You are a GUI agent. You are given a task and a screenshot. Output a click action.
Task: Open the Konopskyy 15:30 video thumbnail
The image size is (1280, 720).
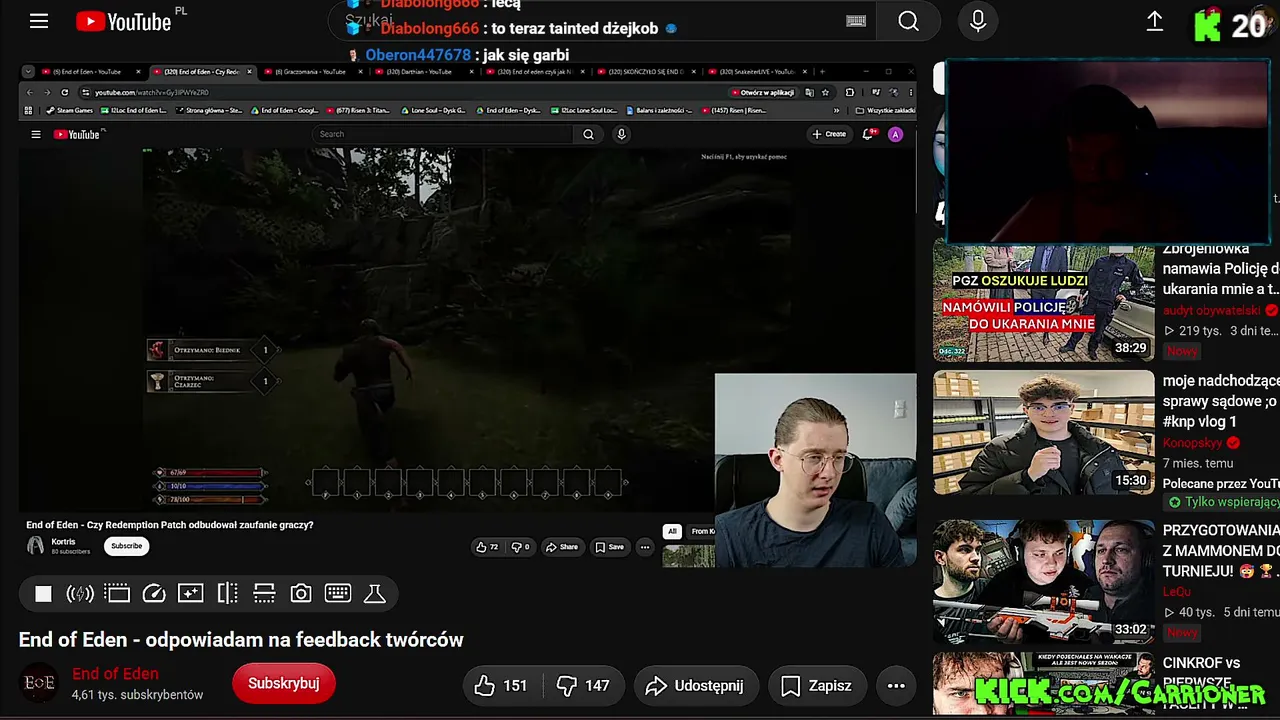point(1043,433)
